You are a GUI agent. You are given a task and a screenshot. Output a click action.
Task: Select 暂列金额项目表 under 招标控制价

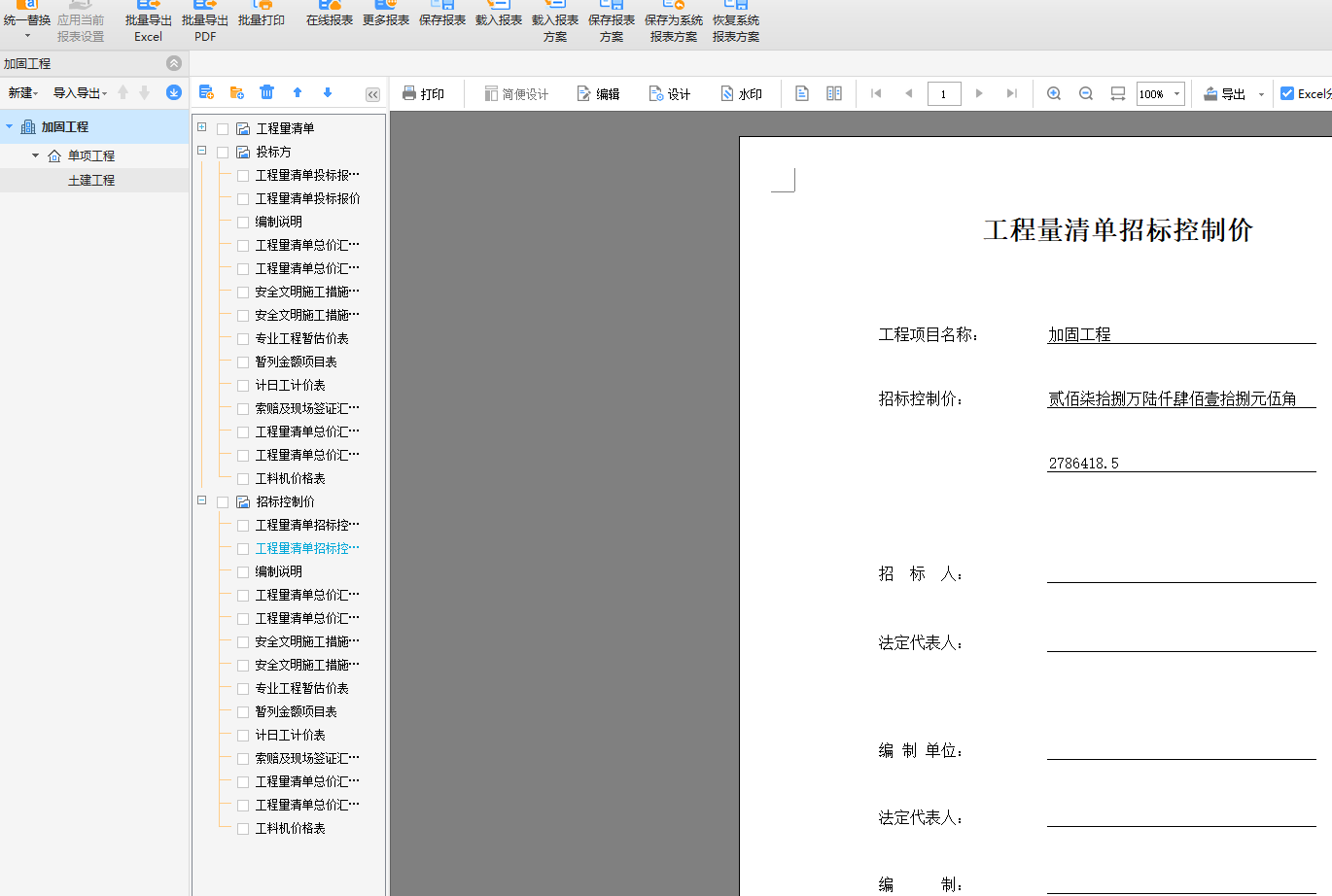296,711
